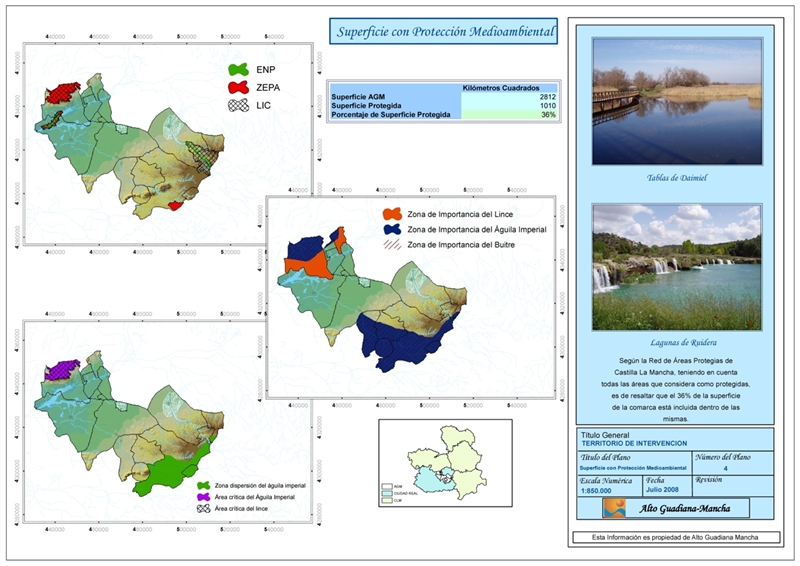Click 'Área crítica del lince' legend text
The width and height of the screenshot is (800, 566).
click(241, 509)
